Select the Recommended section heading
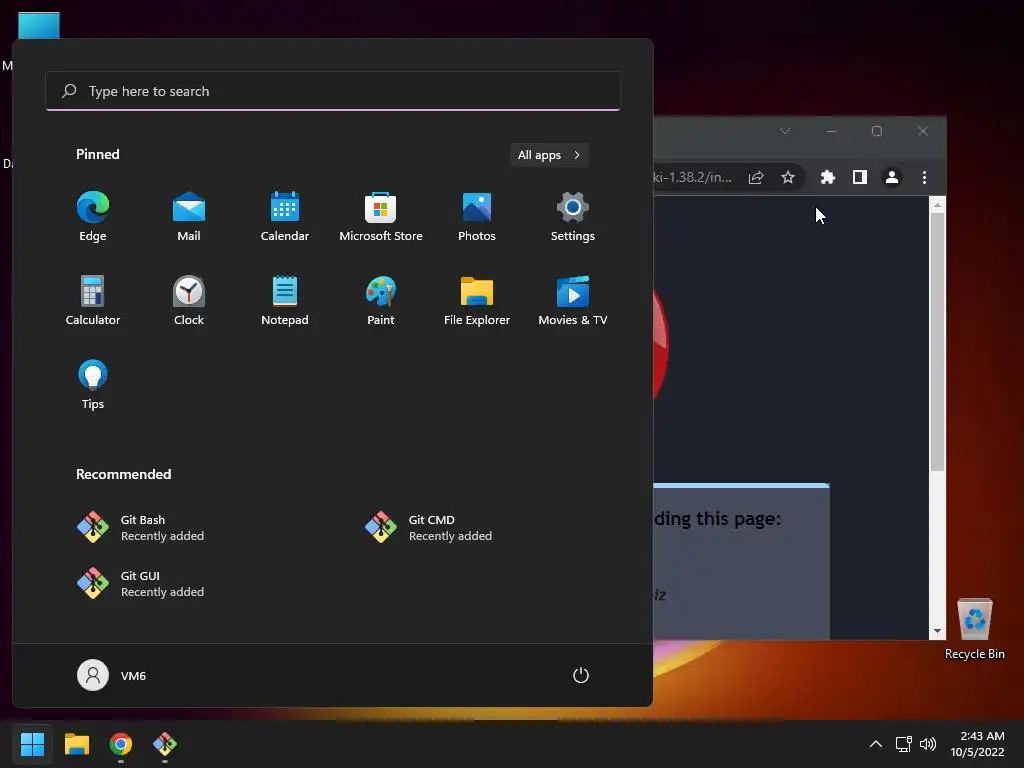The height and width of the screenshot is (768, 1024). pos(123,474)
